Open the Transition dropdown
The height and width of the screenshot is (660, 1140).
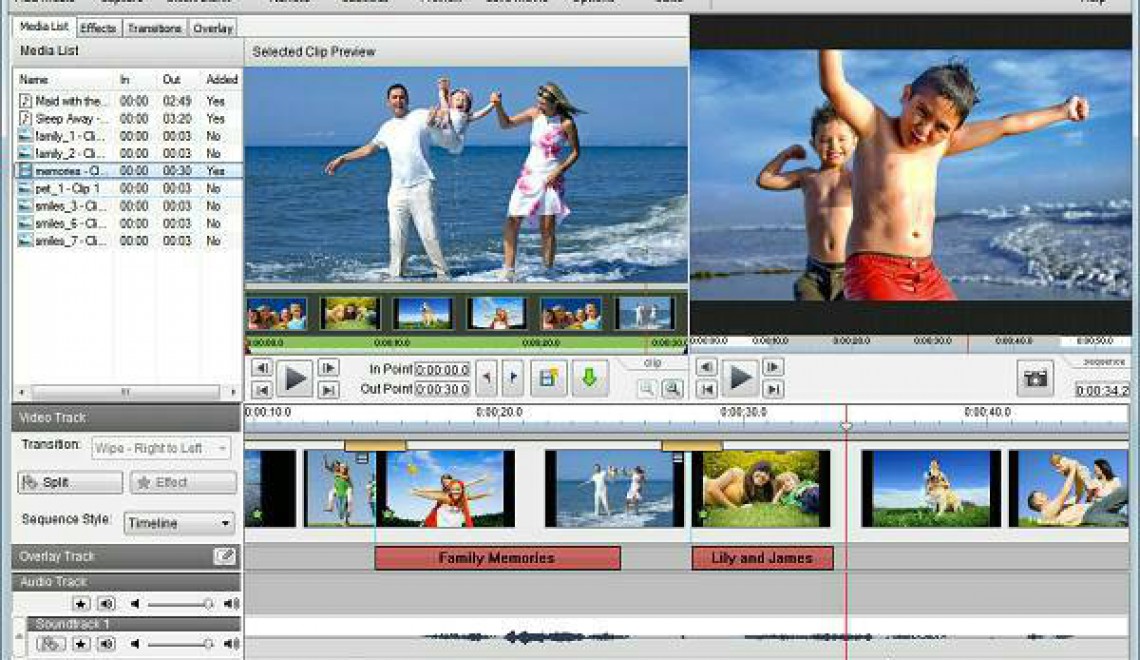point(161,448)
